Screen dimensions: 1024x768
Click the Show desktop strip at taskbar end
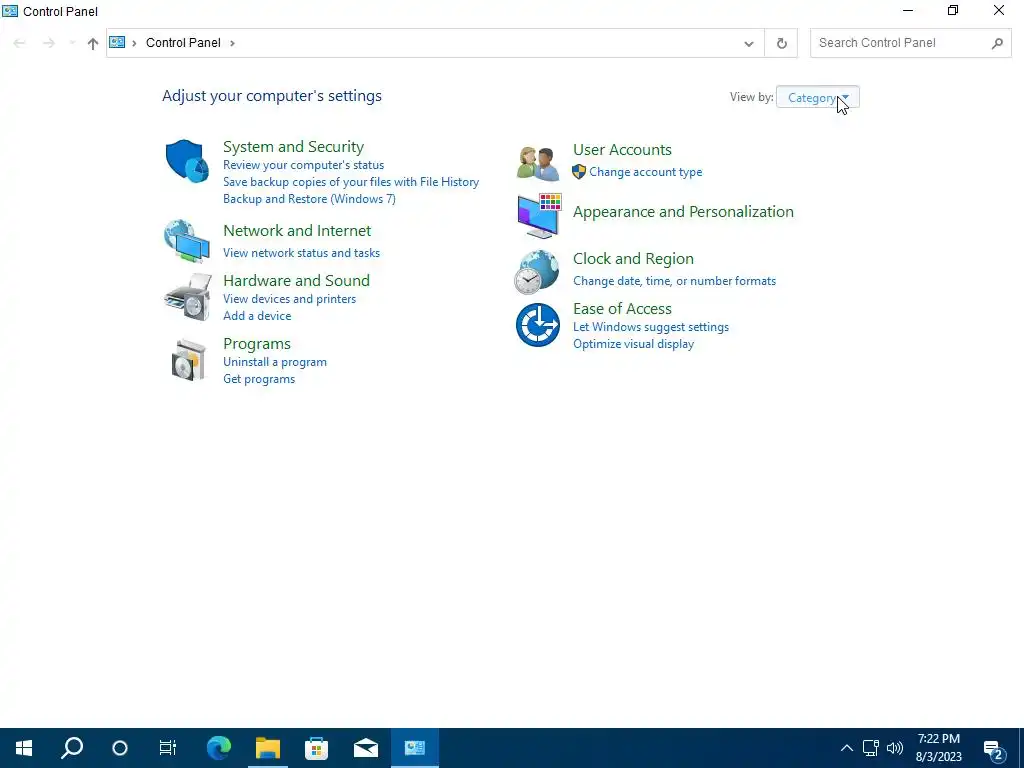[1021, 748]
